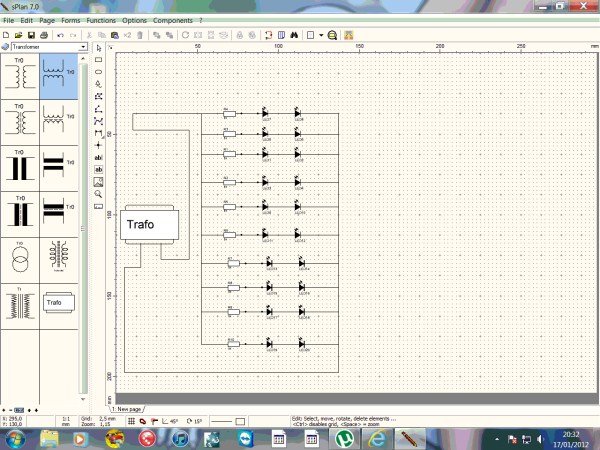Select the text label tool
600x450 pixels.
[98, 157]
